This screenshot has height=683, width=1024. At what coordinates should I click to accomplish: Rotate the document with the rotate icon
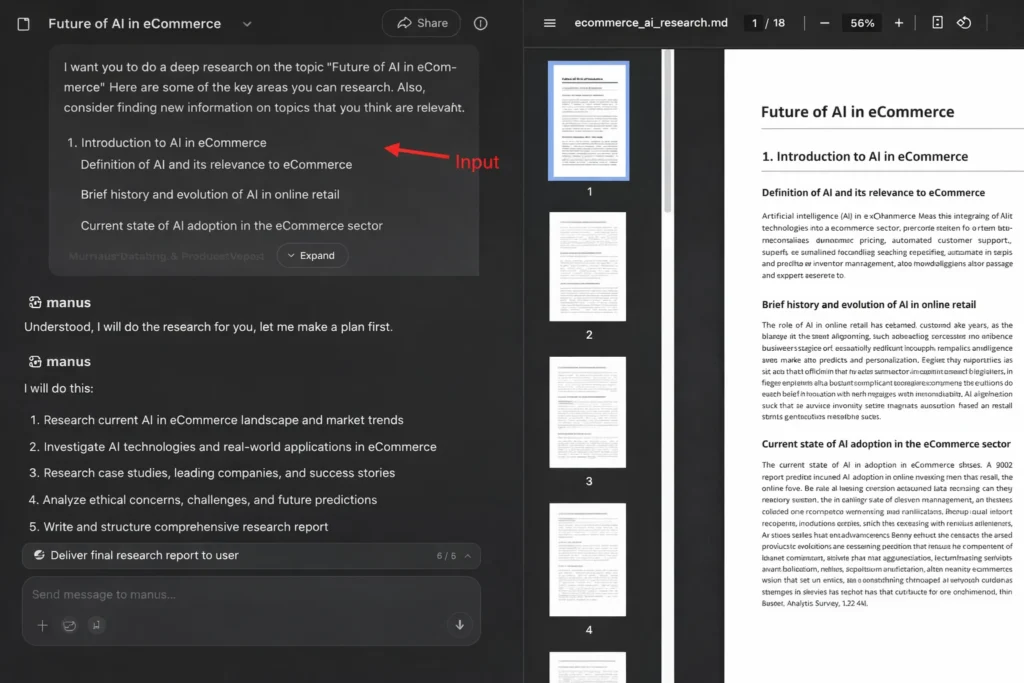964,23
